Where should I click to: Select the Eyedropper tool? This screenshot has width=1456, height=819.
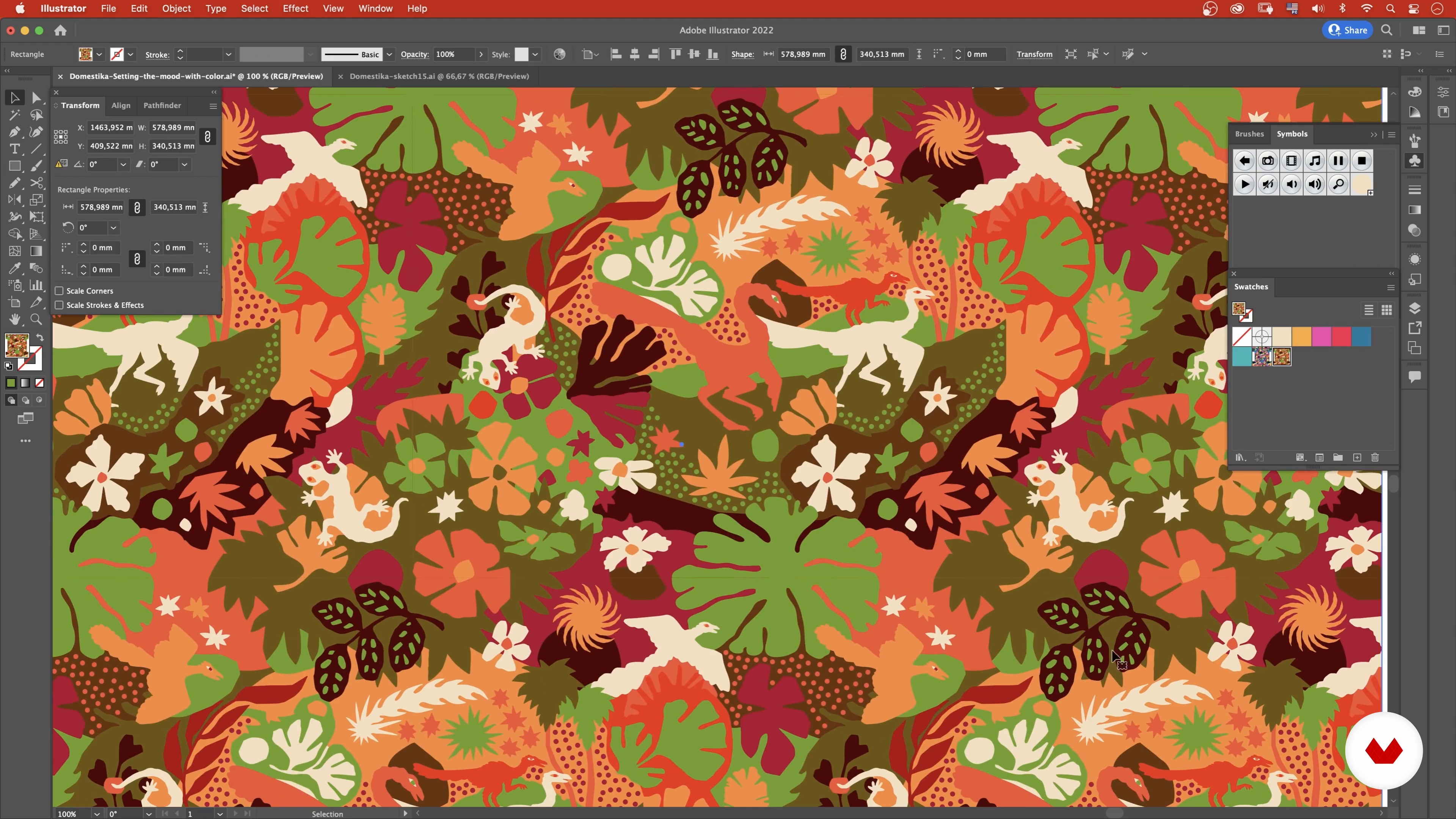coord(15,268)
